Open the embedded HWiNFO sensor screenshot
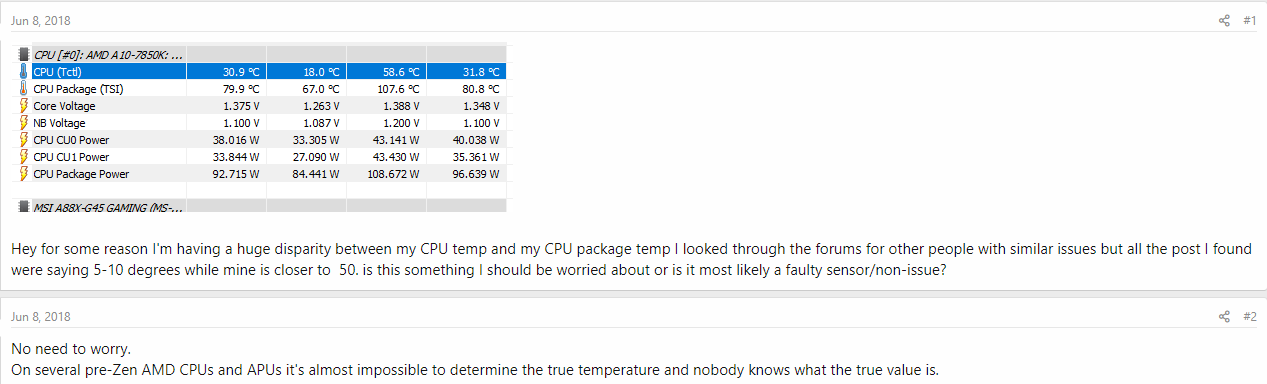This screenshot has width=1267, height=384. [262, 128]
